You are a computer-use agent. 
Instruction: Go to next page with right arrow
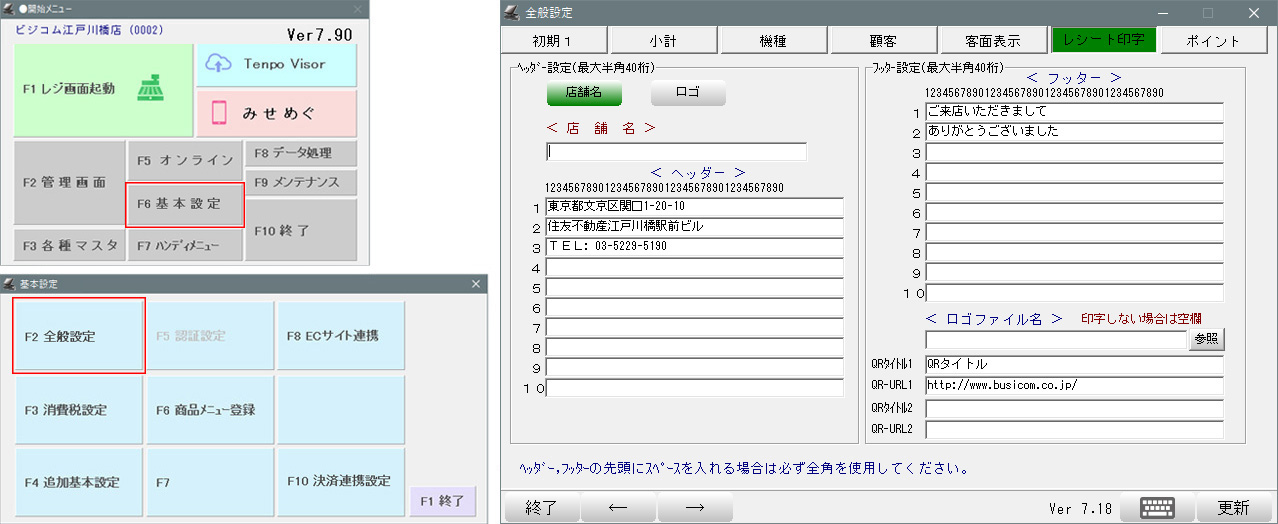coord(695,508)
